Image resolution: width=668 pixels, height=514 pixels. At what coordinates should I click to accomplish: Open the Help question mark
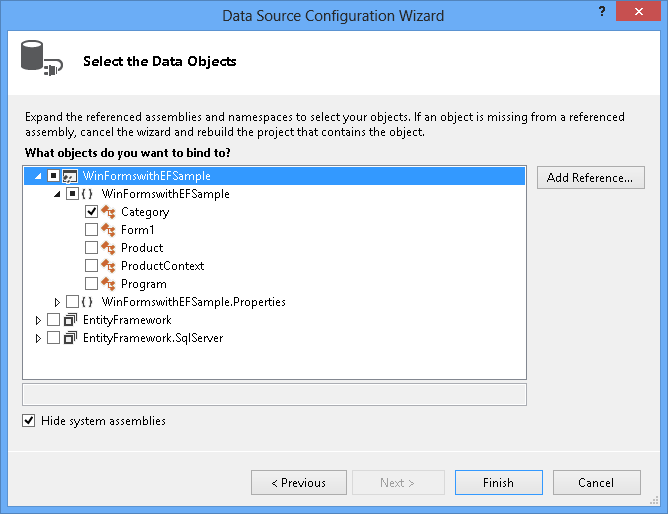(x=601, y=12)
